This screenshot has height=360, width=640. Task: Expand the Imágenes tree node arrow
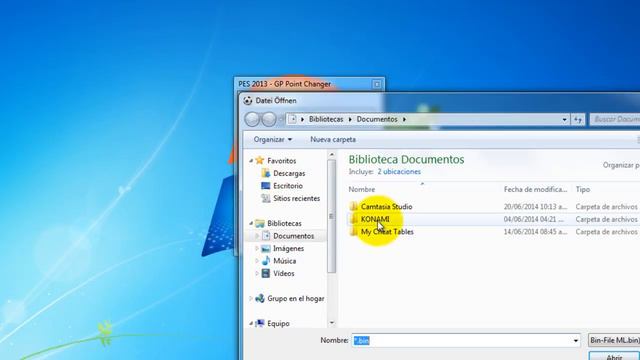point(257,249)
